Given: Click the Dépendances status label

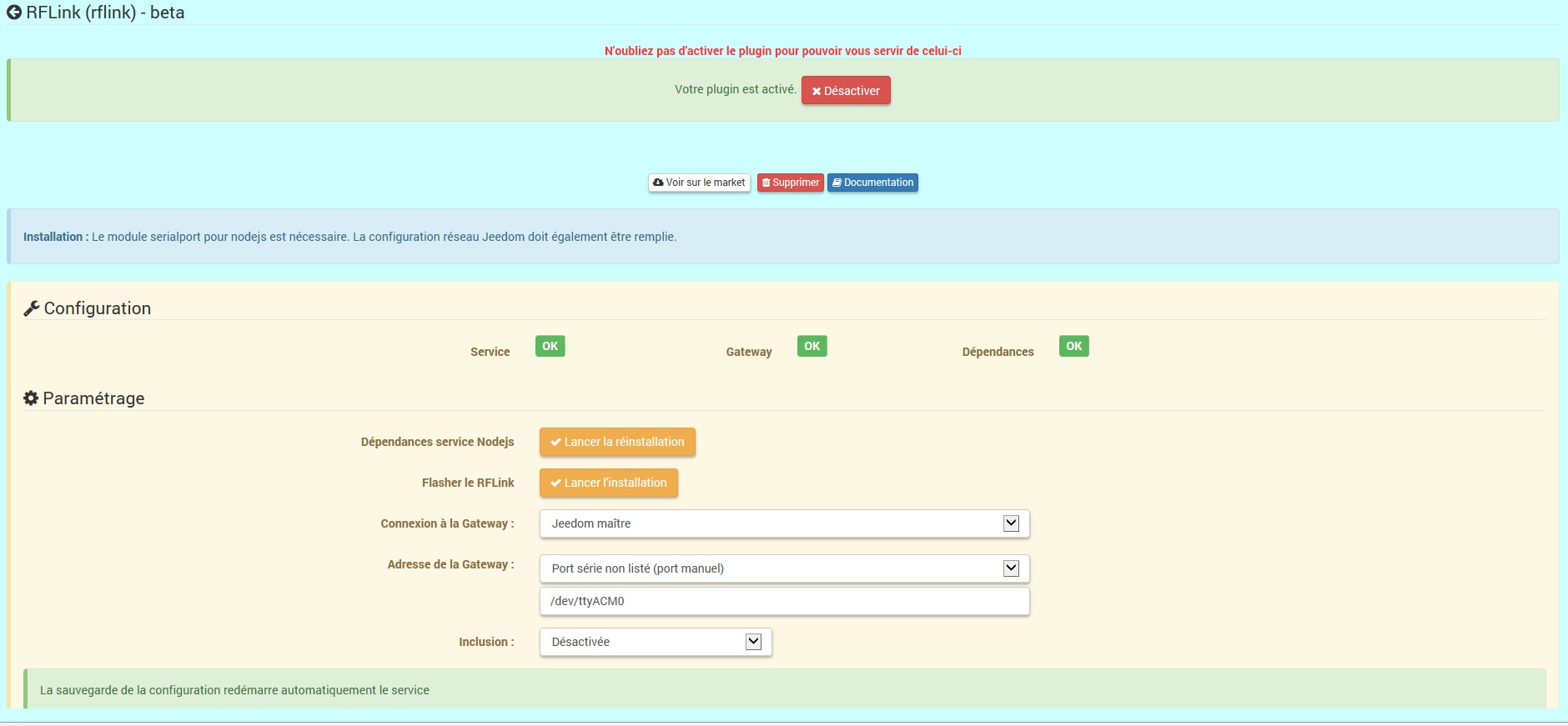Looking at the screenshot, I should (998, 352).
